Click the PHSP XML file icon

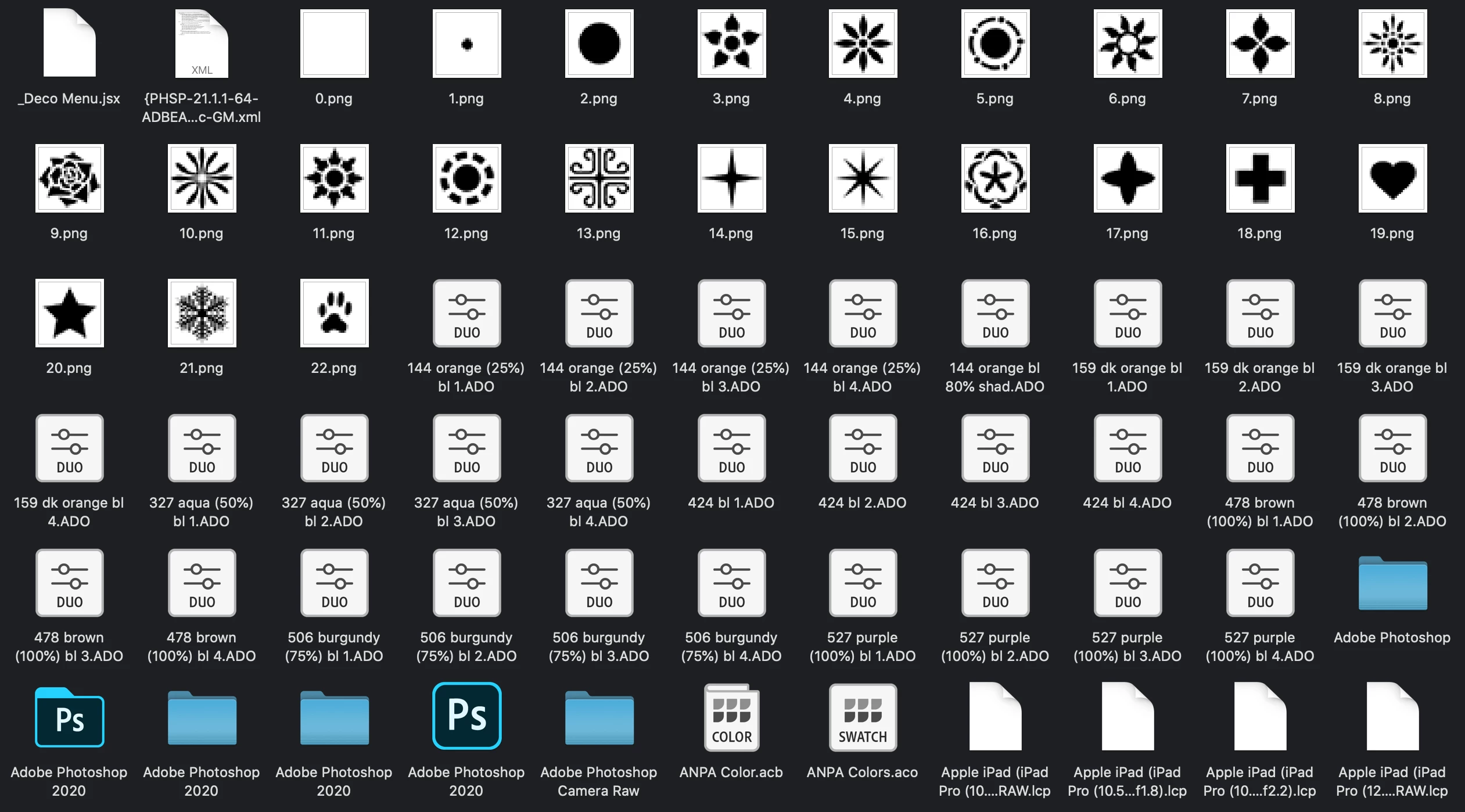(x=202, y=44)
